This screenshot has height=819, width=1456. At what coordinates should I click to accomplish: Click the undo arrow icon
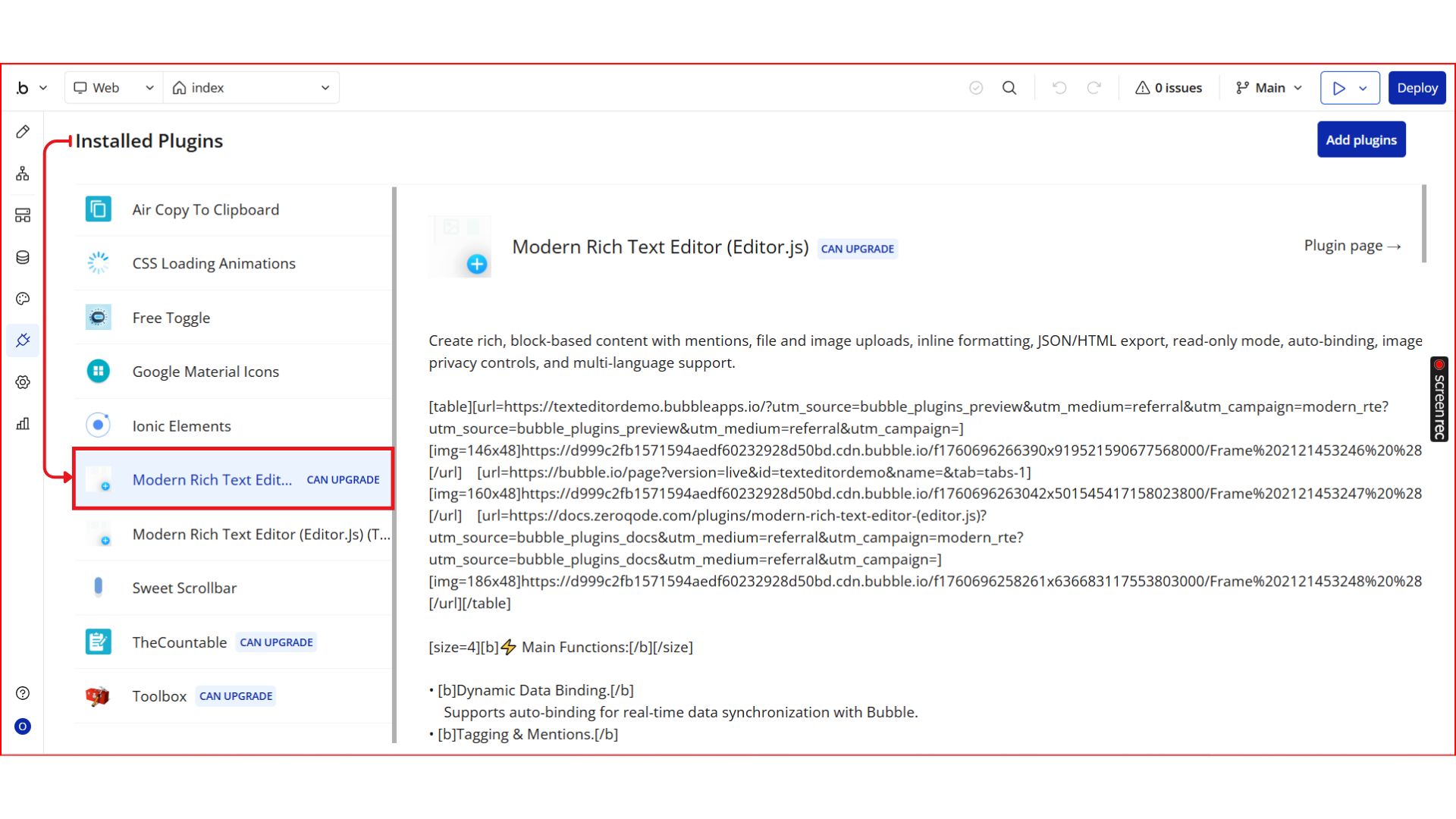(x=1059, y=88)
